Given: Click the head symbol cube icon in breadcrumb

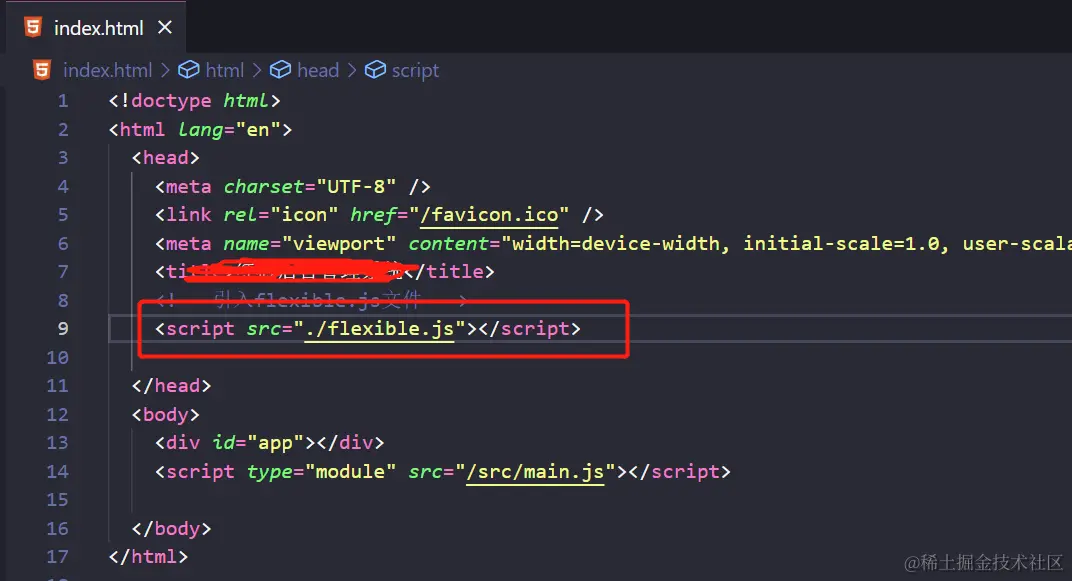Looking at the screenshot, I should tap(280, 70).
